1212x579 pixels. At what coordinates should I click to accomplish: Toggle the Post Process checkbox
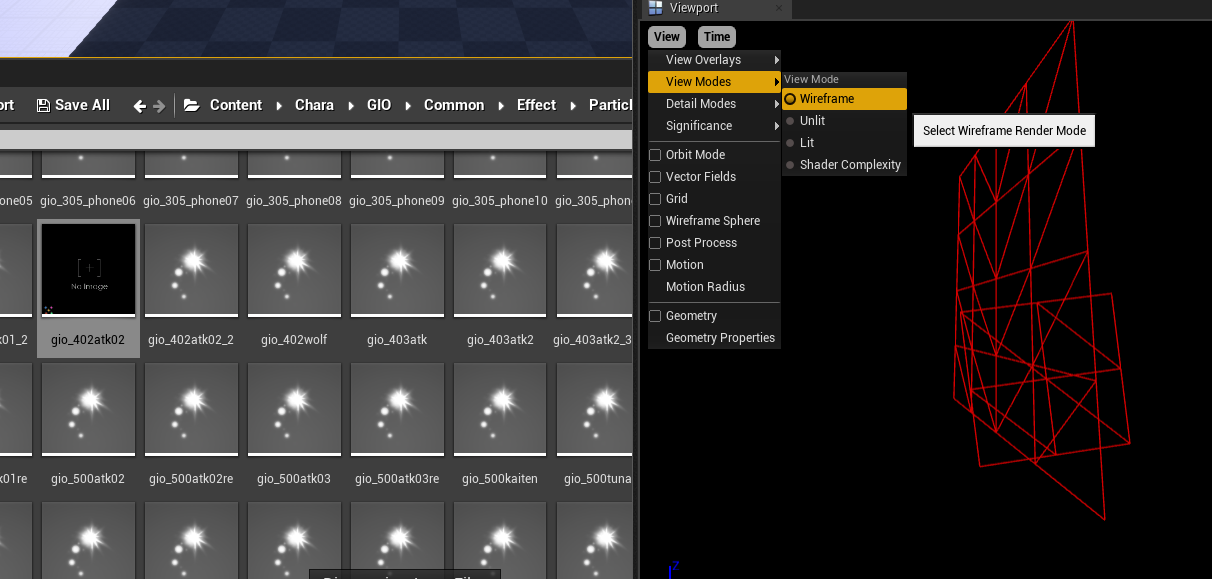coord(656,243)
